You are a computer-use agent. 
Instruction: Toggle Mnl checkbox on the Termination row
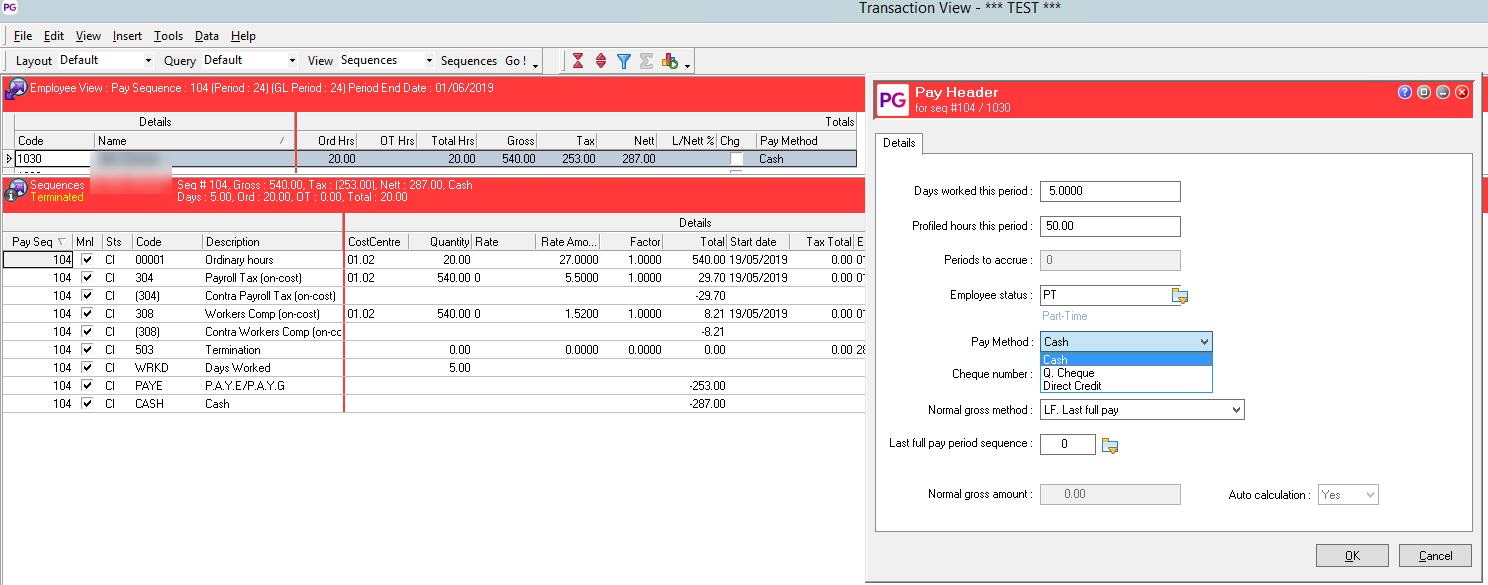[x=87, y=350]
